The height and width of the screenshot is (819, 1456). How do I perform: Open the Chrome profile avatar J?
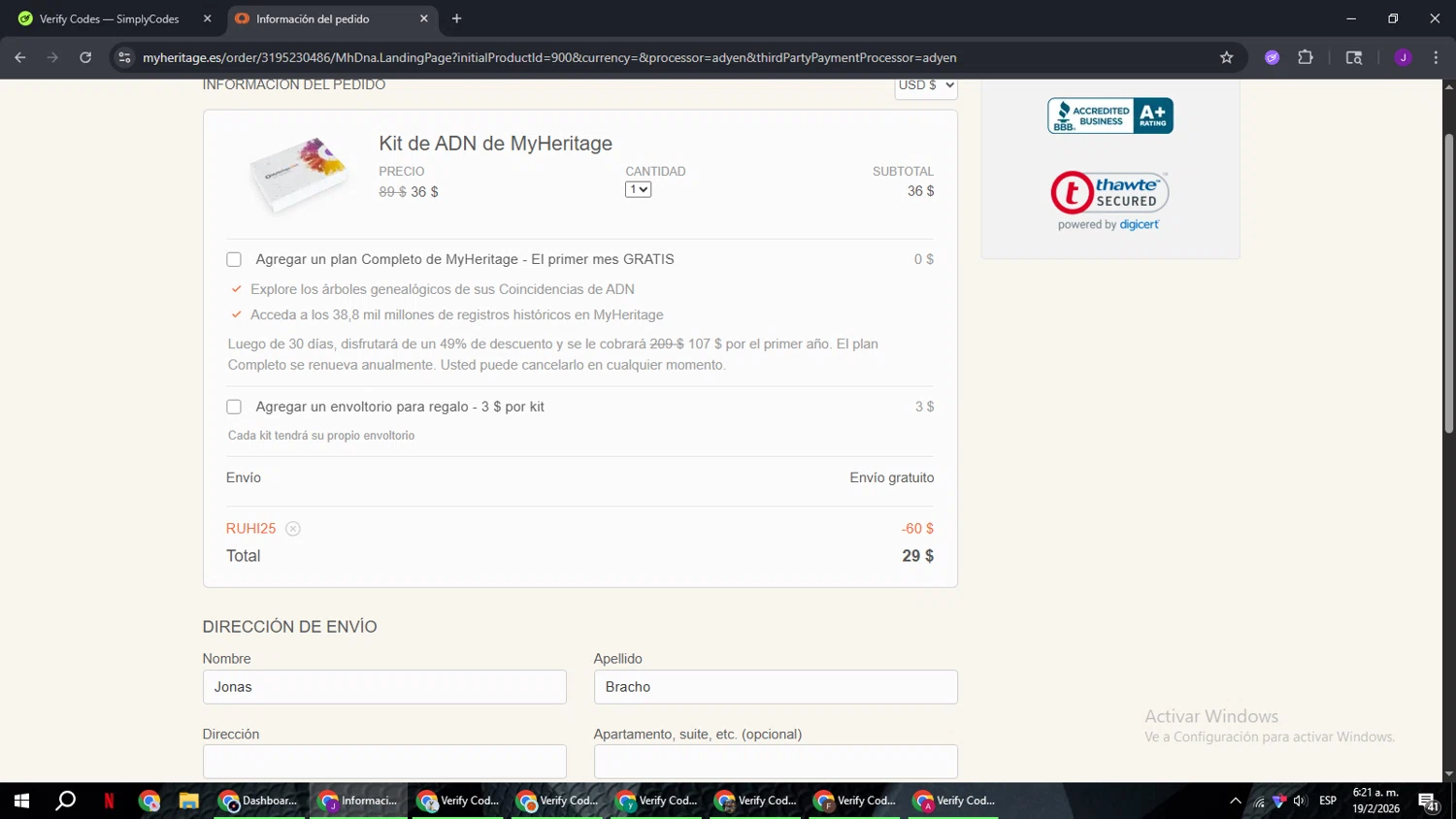(x=1403, y=57)
